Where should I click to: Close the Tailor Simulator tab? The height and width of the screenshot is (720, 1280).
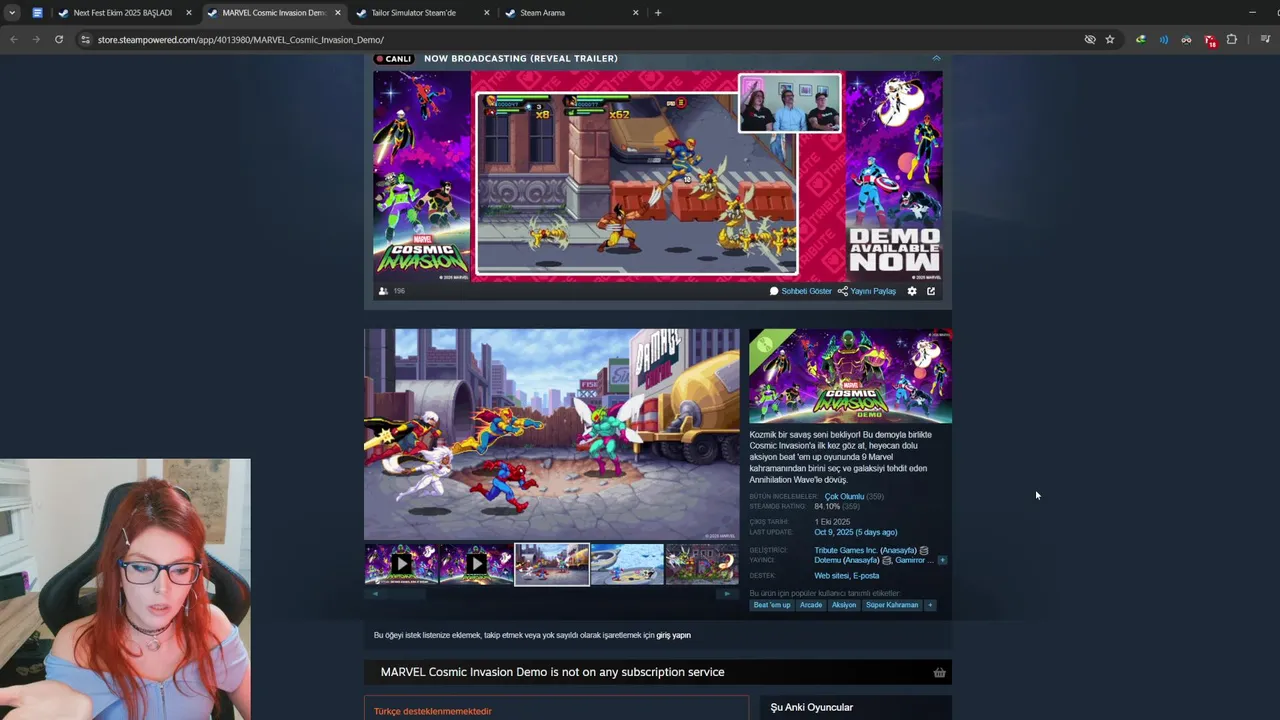pos(487,13)
